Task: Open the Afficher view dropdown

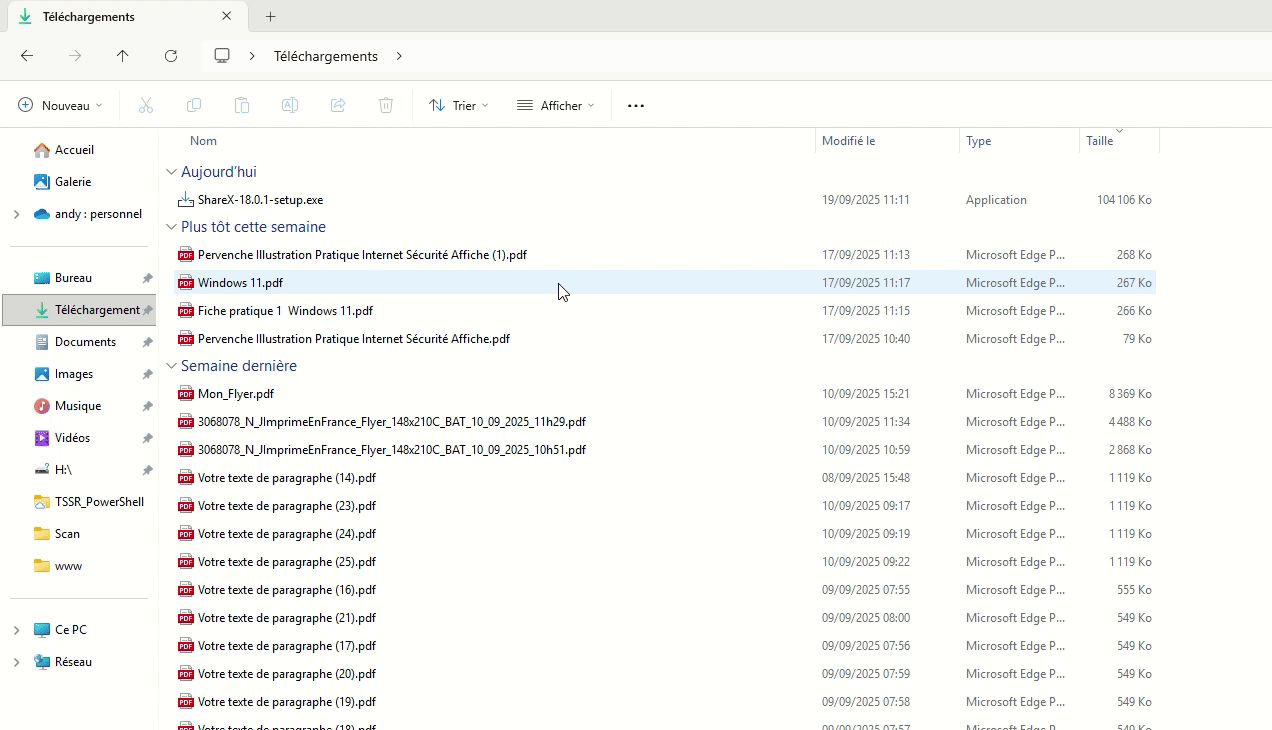Action: click(555, 105)
